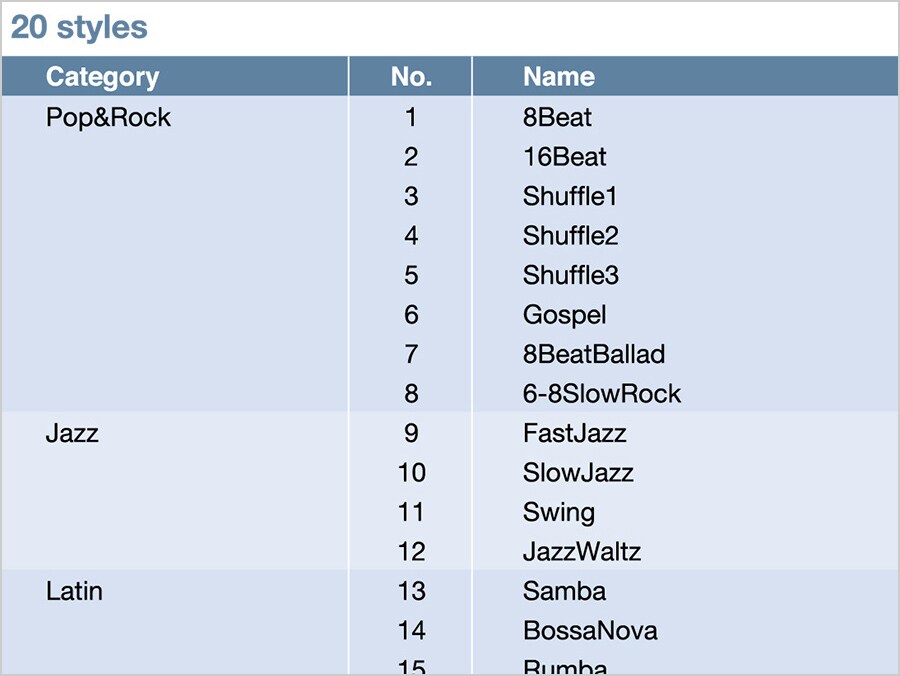Click the FastJazz style name
Screen dimensions: 900x676
pyautogui.click(x=574, y=433)
